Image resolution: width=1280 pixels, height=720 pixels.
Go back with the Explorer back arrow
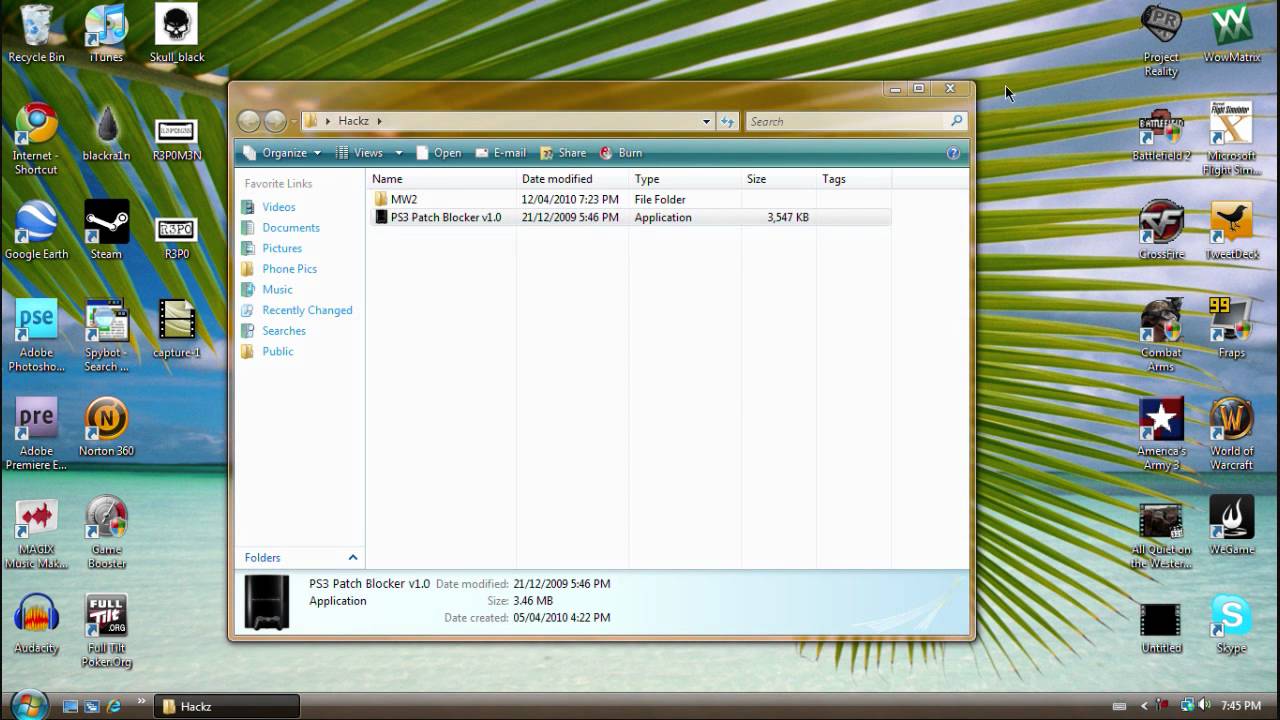[249, 121]
